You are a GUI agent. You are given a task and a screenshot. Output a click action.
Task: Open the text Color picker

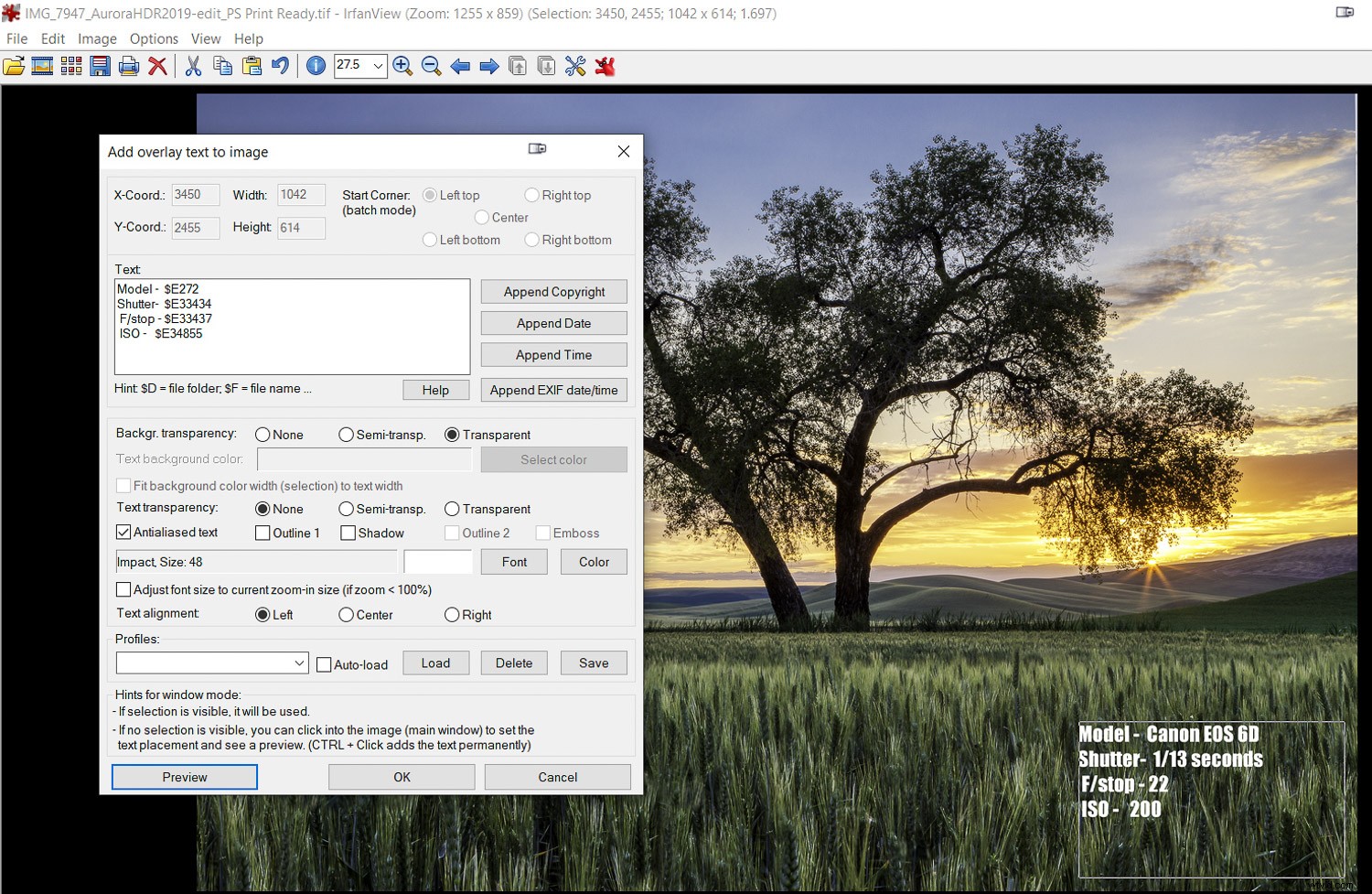click(593, 561)
